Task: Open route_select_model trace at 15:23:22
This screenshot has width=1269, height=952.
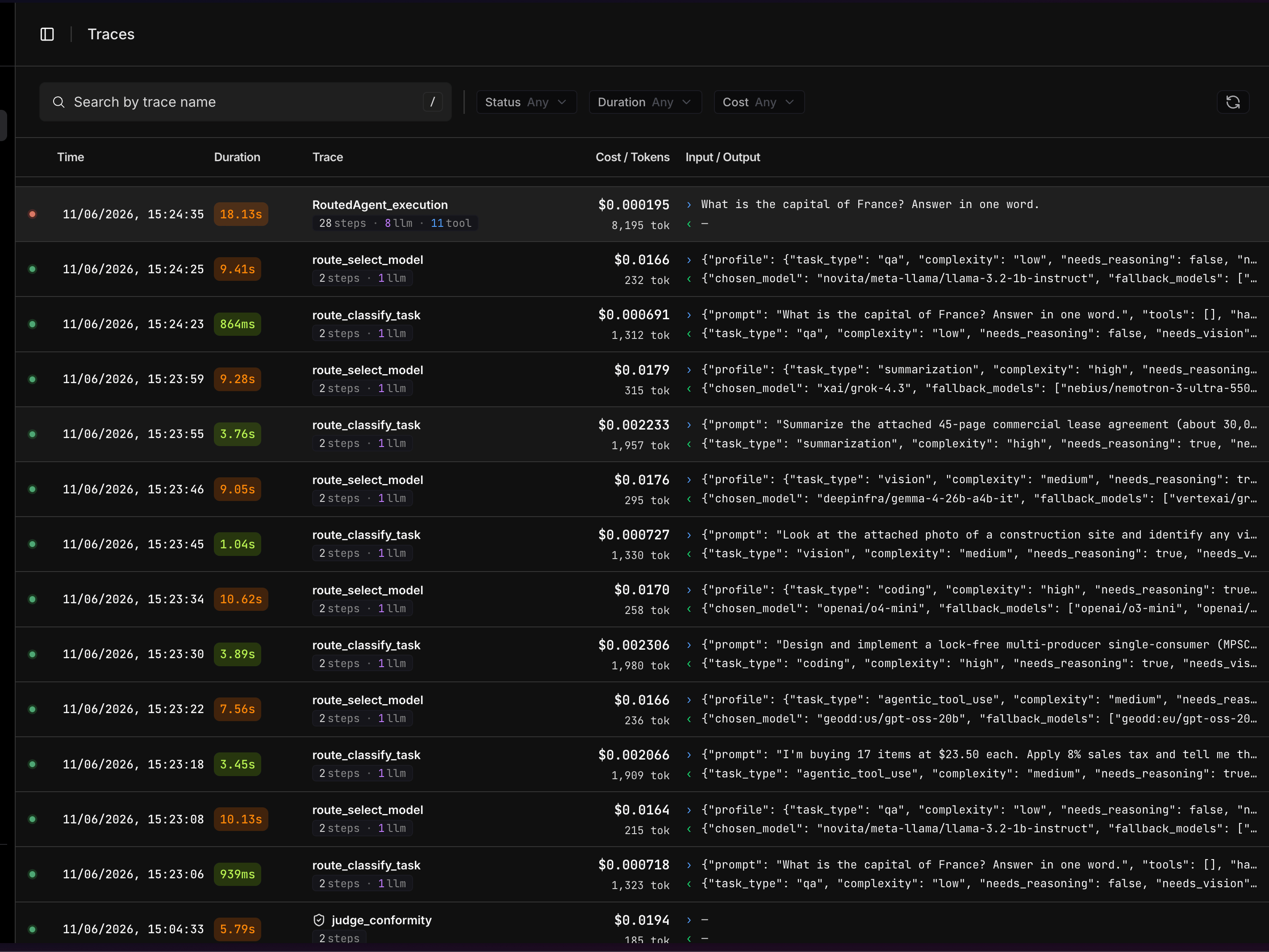Action: click(368, 700)
